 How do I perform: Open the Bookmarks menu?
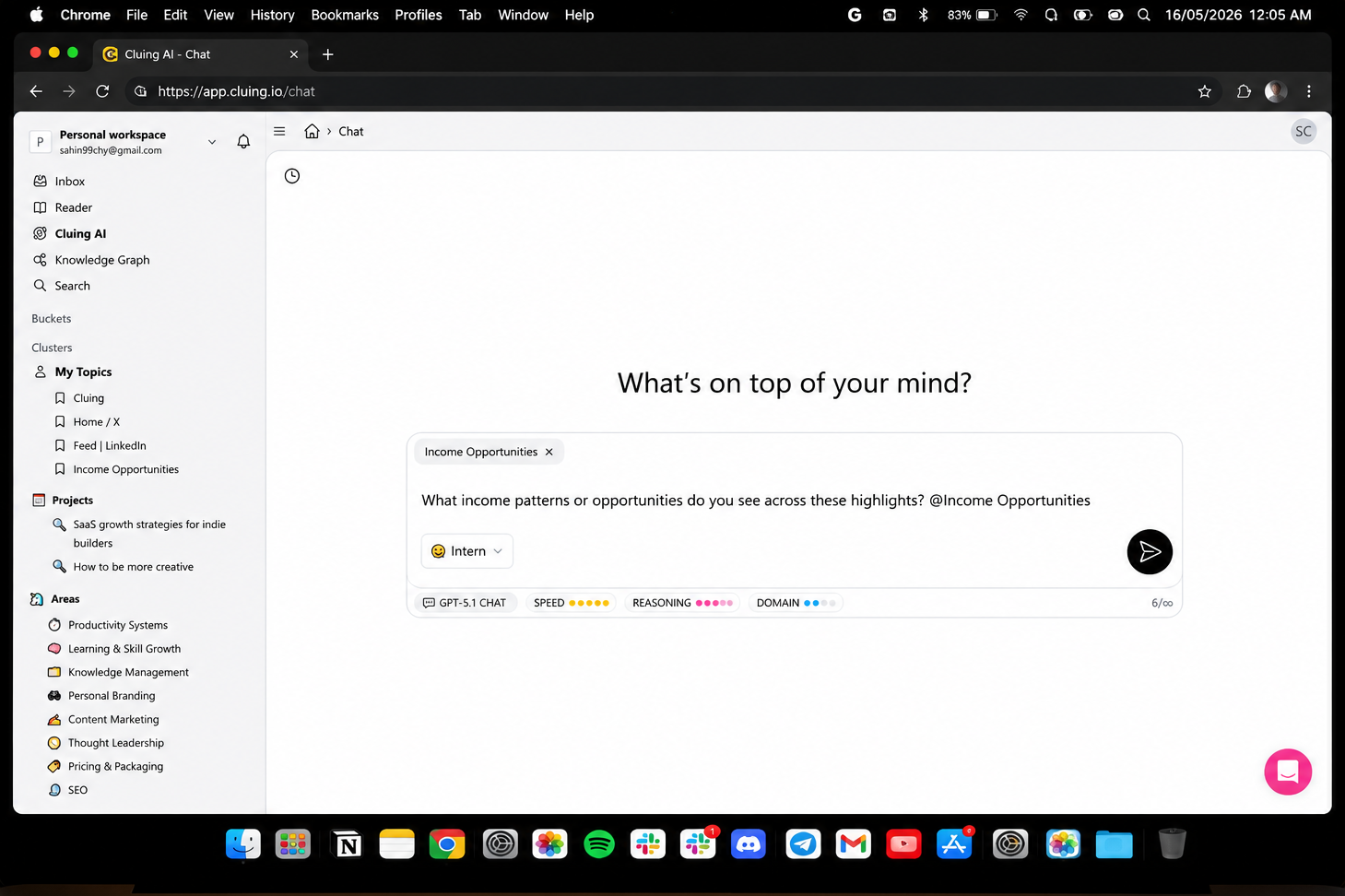pyautogui.click(x=345, y=15)
